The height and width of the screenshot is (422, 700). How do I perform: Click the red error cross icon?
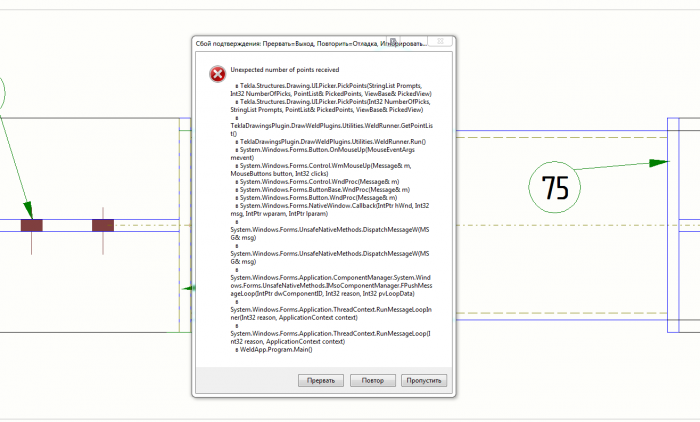(x=218, y=74)
